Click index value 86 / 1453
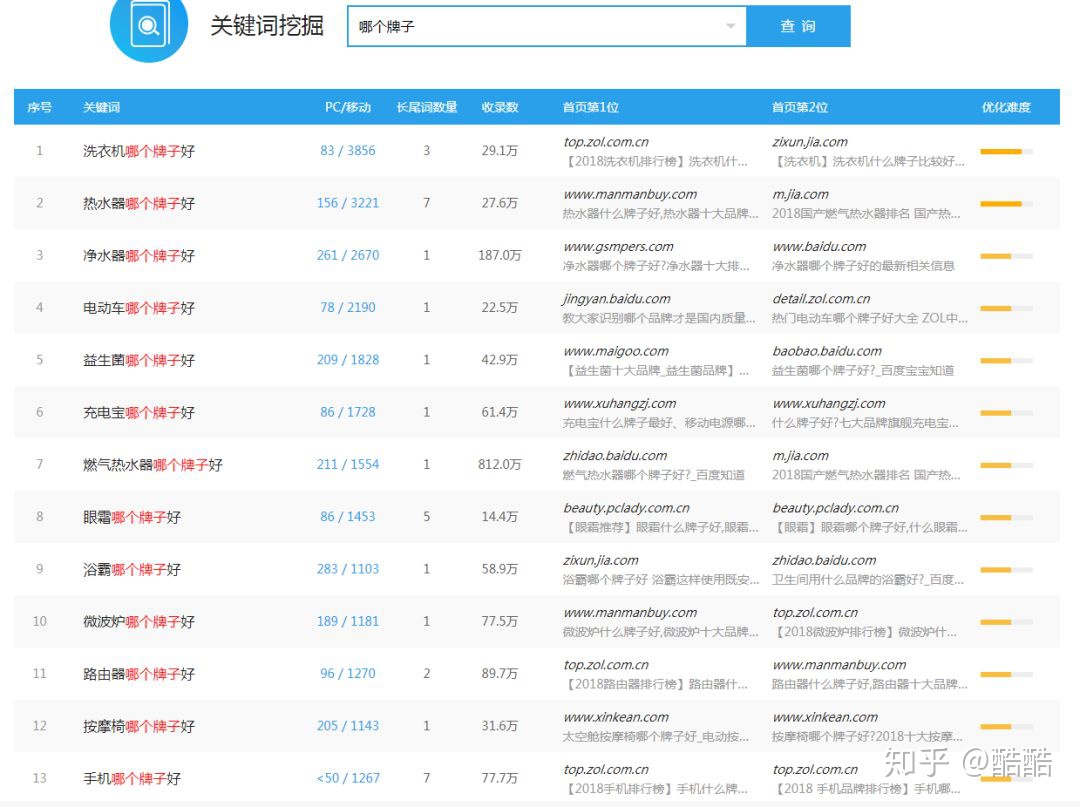The image size is (1080, 807). 348,517
